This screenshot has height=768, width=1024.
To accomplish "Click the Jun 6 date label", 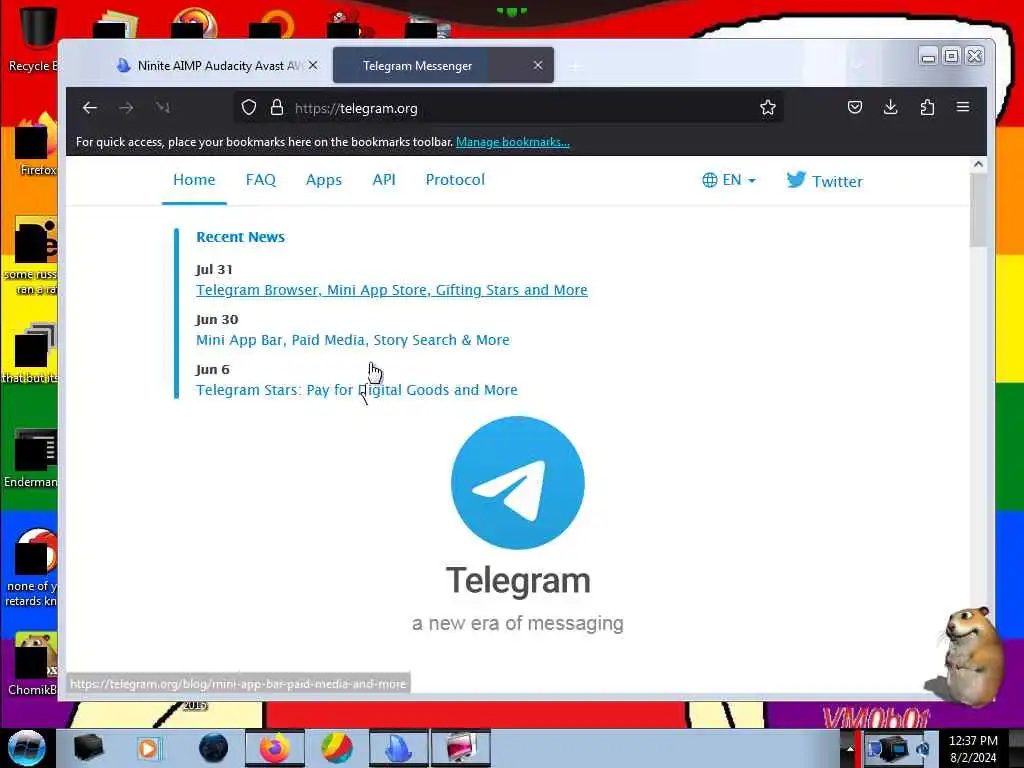I will point(213,370).
